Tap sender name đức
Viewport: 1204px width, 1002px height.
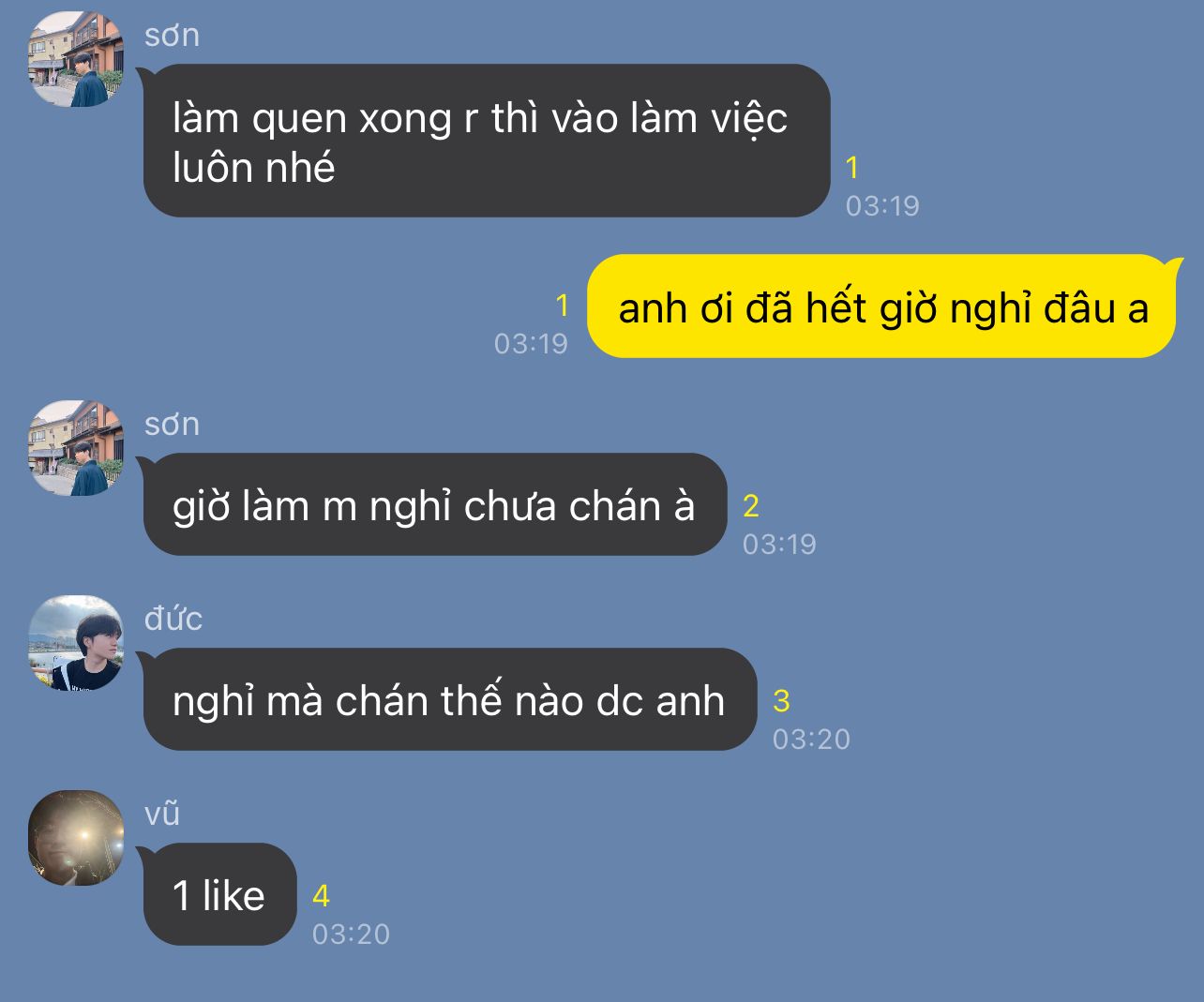click(x=173, y=619)
